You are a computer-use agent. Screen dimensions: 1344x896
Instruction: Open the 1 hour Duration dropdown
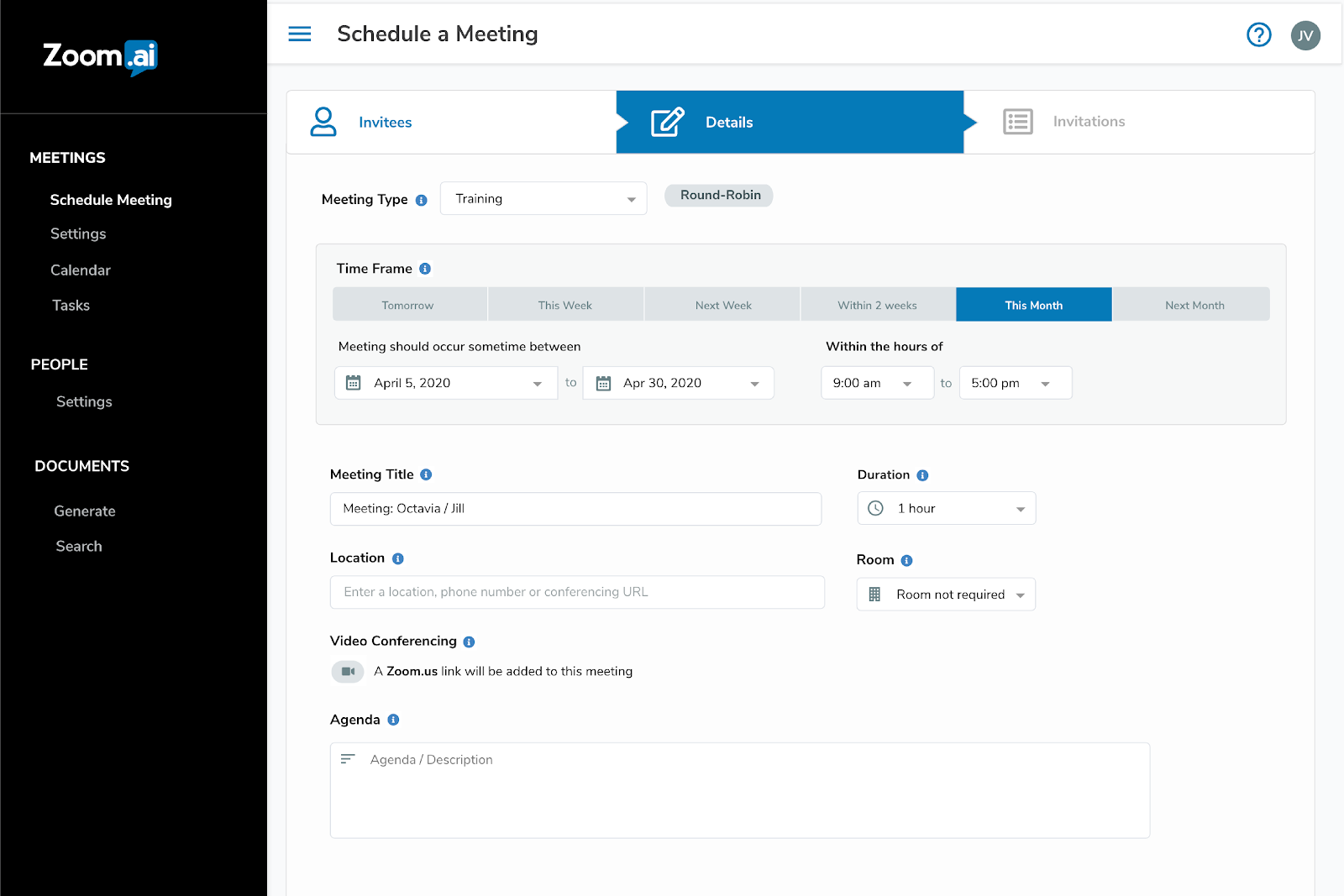point(947,508)
